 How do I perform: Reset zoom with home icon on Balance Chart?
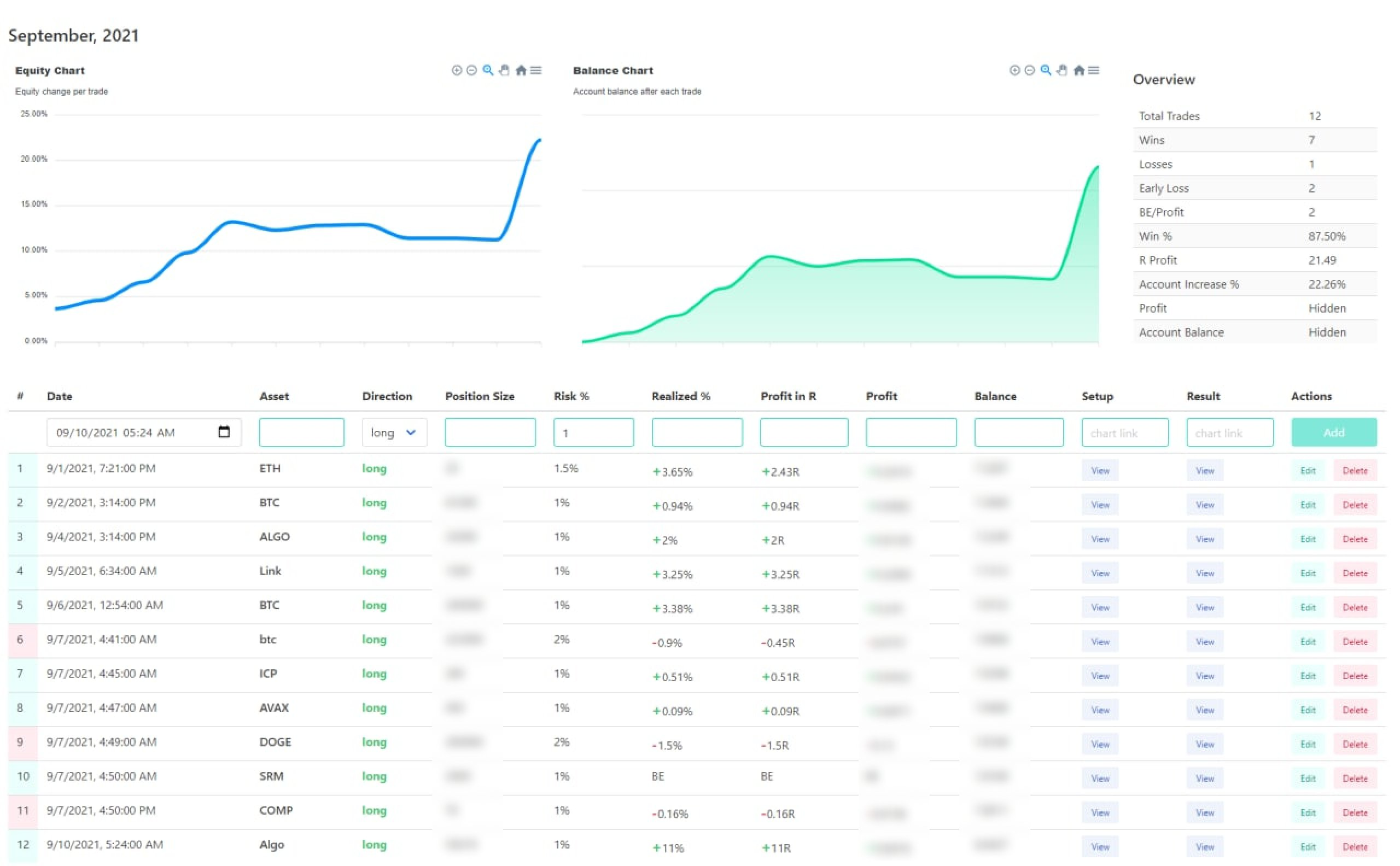(x=1079, y=71)
